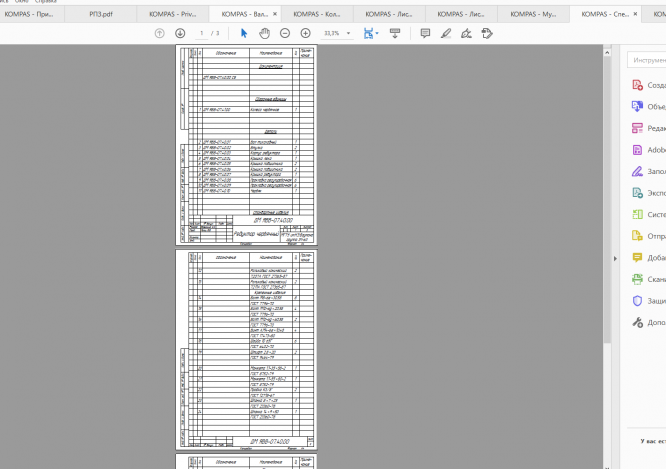Switch to KOMPAS - Кол.. tab
This screenshot has height=469, width=666.
[x=317, y=14]
